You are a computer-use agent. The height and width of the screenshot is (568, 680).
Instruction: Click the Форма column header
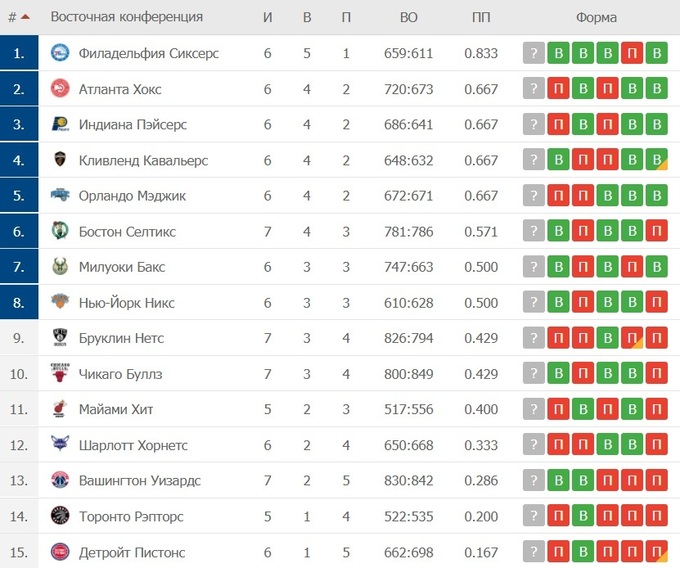coord(596,17)
